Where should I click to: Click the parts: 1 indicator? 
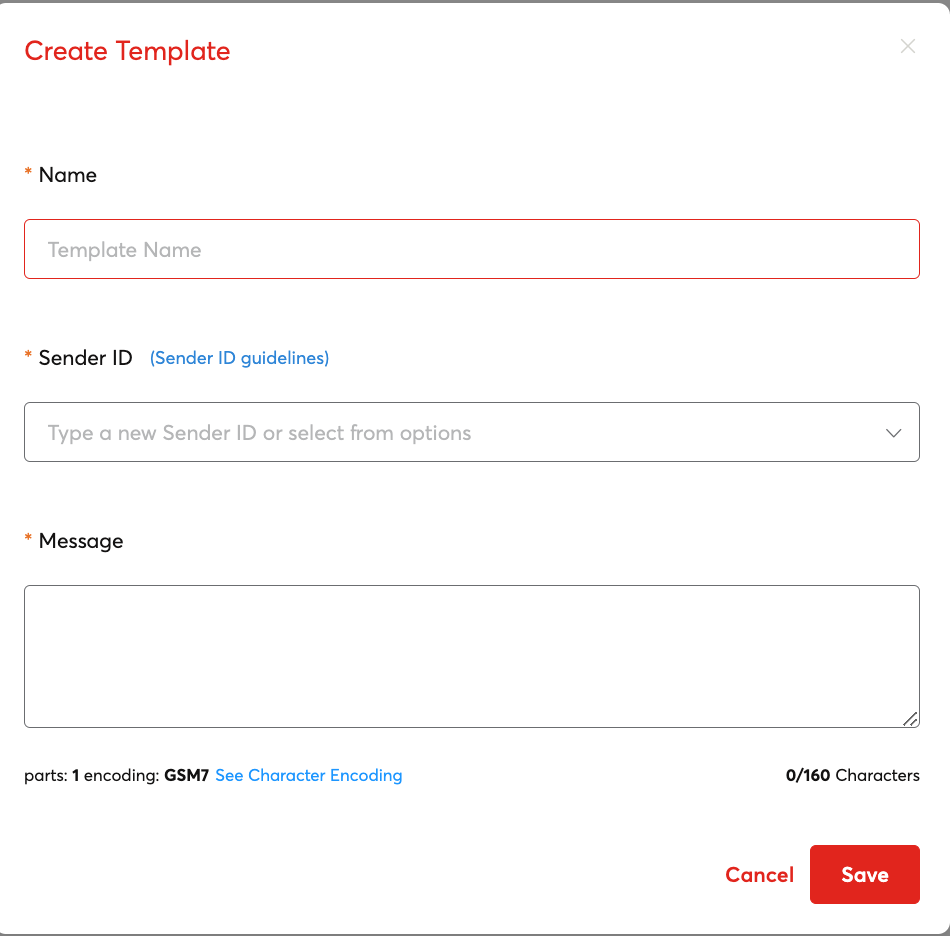51,775
